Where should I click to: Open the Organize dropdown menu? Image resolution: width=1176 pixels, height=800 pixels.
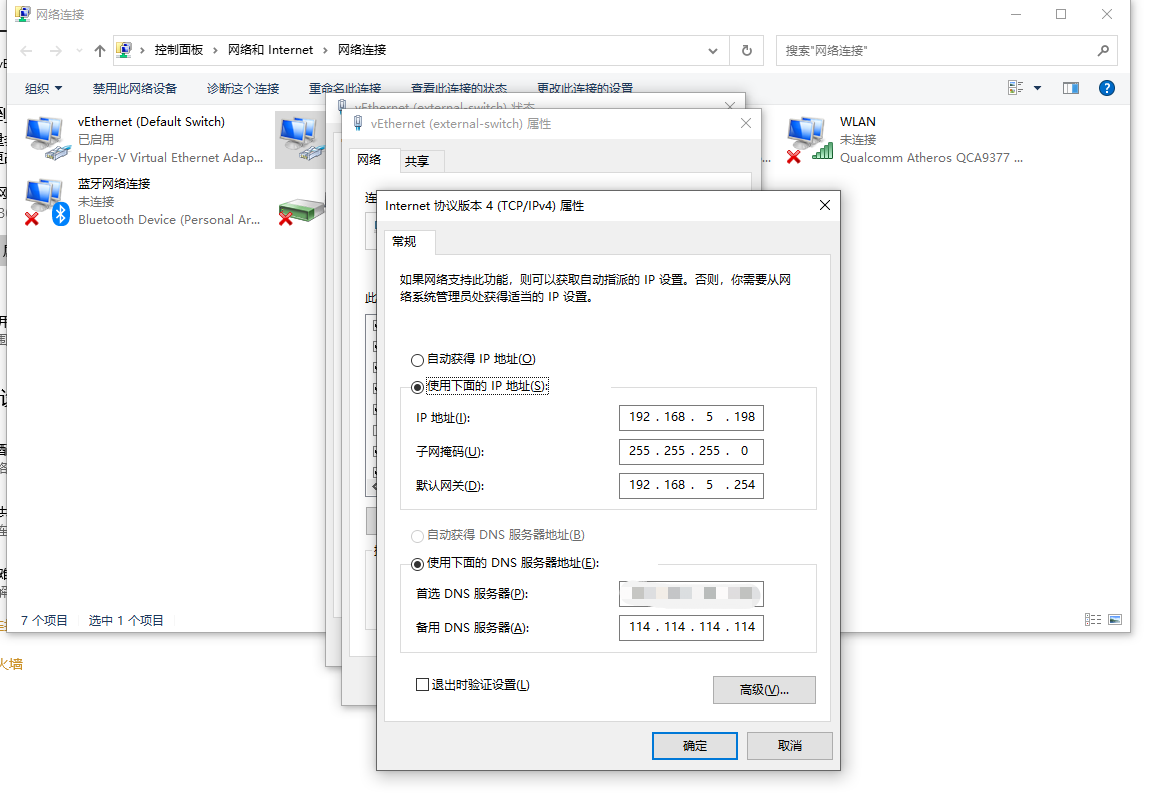44,88
